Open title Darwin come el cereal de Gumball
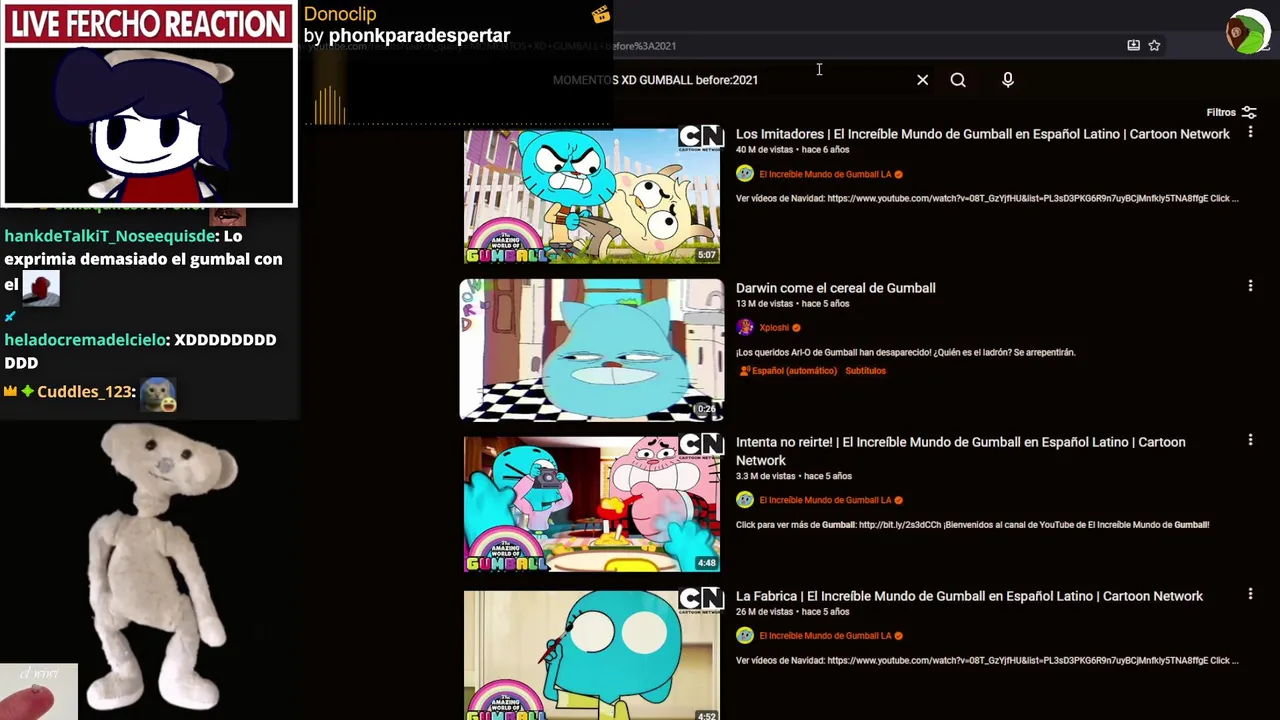Screen dimensions: 1280x720 coord(836,288)
